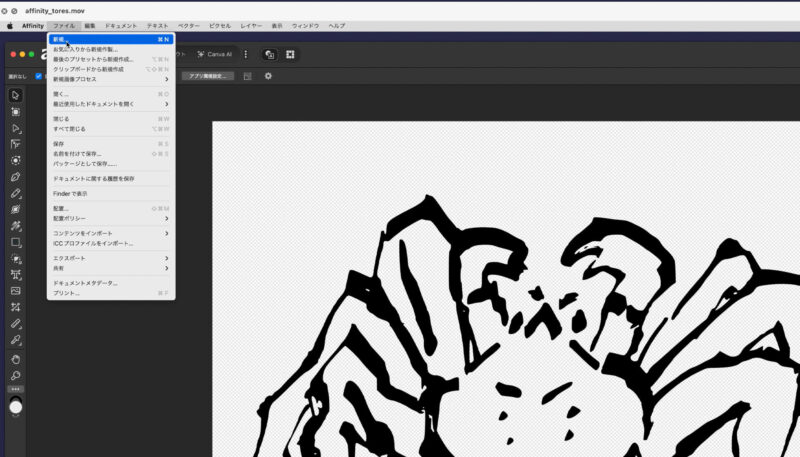Expand コンテンツをインポート submenu
This screenshot has width=800, height=457.
[x=111, y=233]
